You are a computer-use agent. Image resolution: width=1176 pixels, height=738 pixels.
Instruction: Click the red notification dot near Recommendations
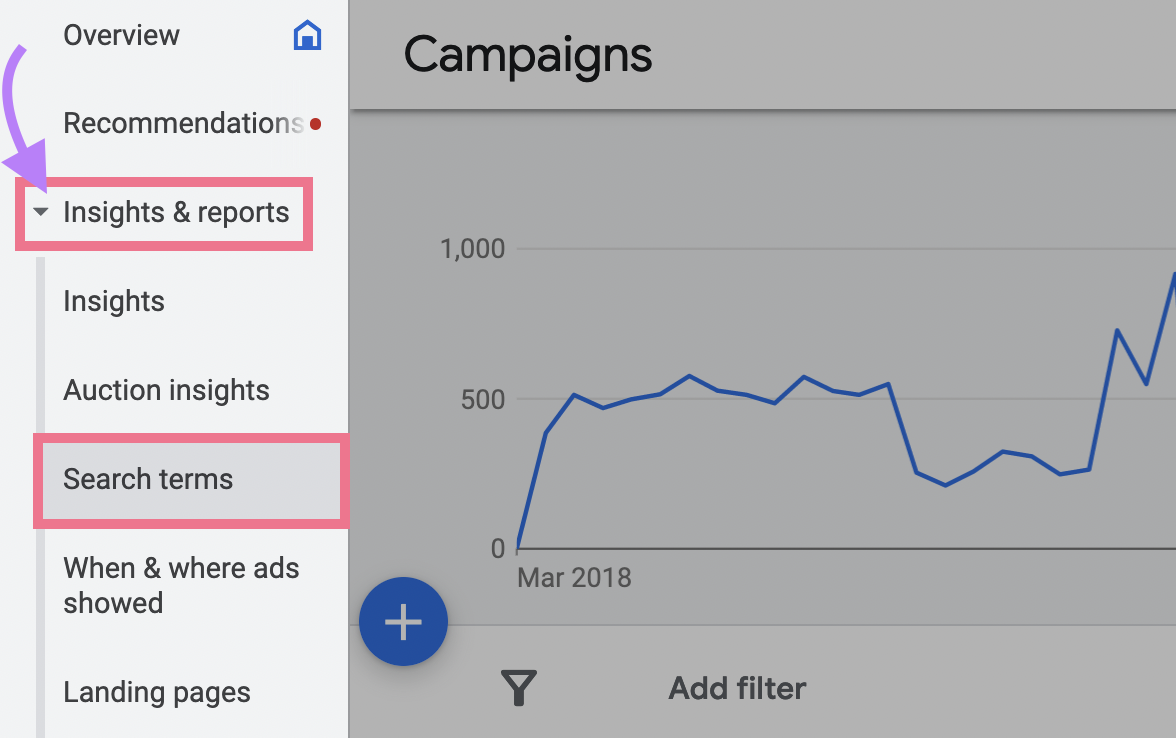(315, 123)
